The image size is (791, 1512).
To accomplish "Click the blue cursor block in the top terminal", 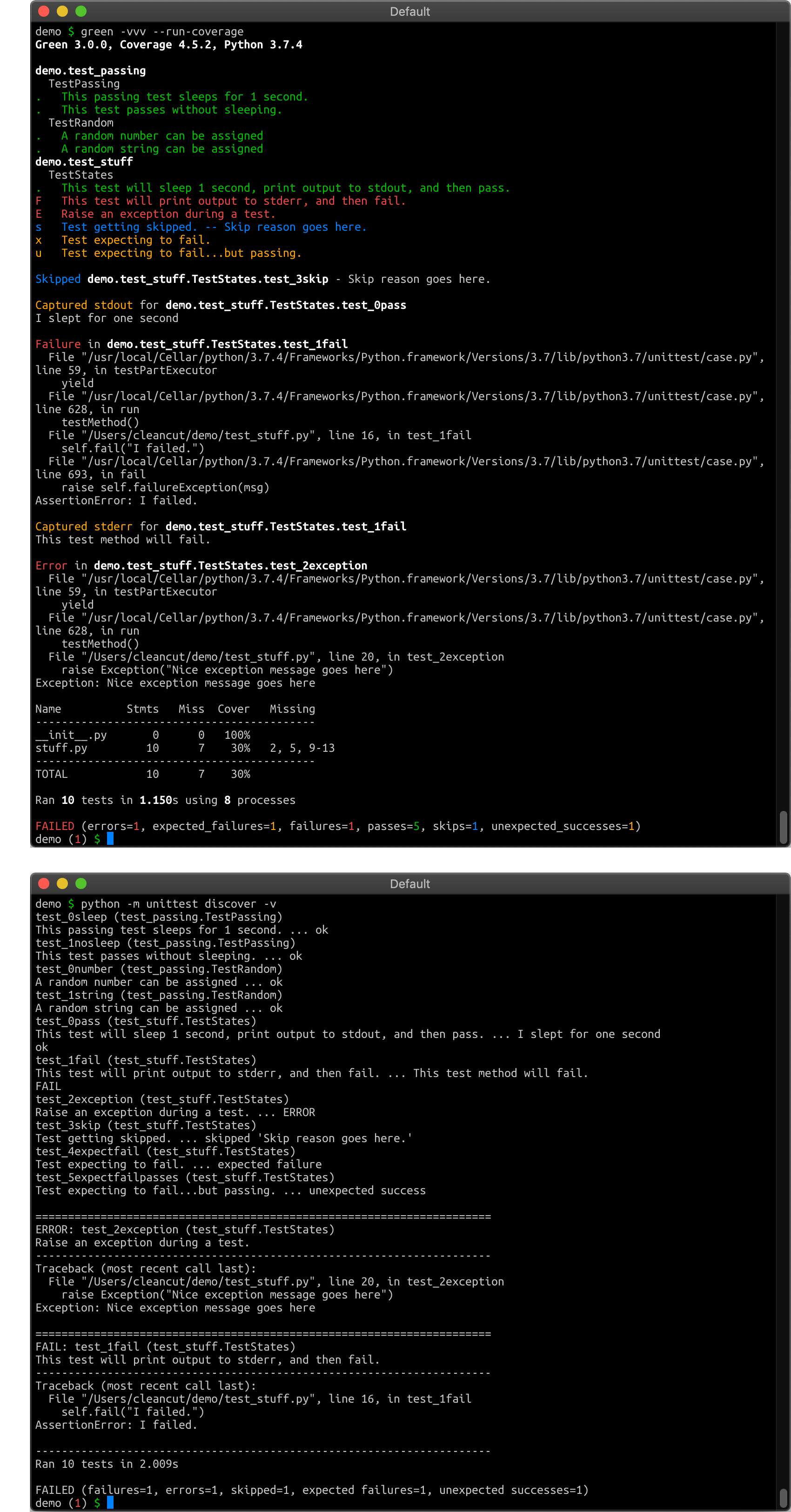I will [x=110, y=839].
